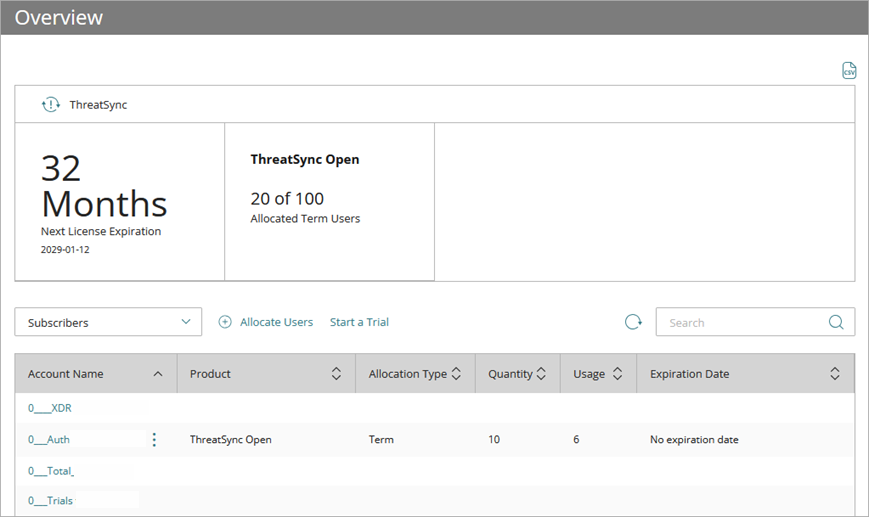Click the Usage column header label
Screen dimensions: 869x517
coord(589,374)
